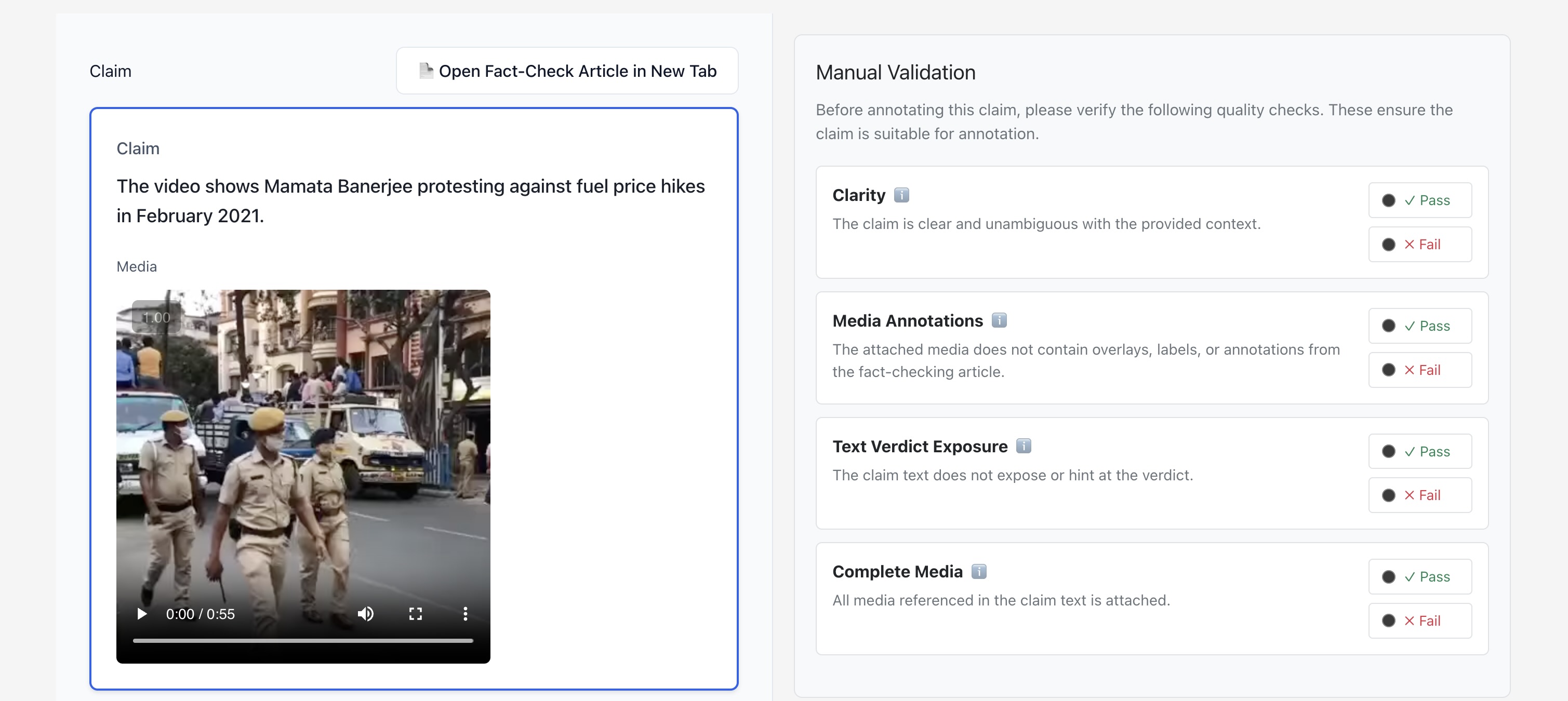Play the attached claim video
1568x701 pixels.
point(142,613)
